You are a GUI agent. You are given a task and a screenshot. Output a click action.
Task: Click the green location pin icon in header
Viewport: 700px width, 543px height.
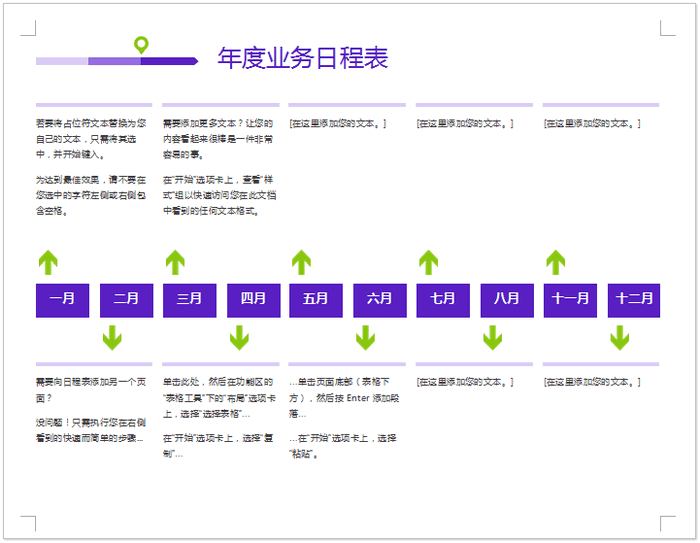coord(141,45)
